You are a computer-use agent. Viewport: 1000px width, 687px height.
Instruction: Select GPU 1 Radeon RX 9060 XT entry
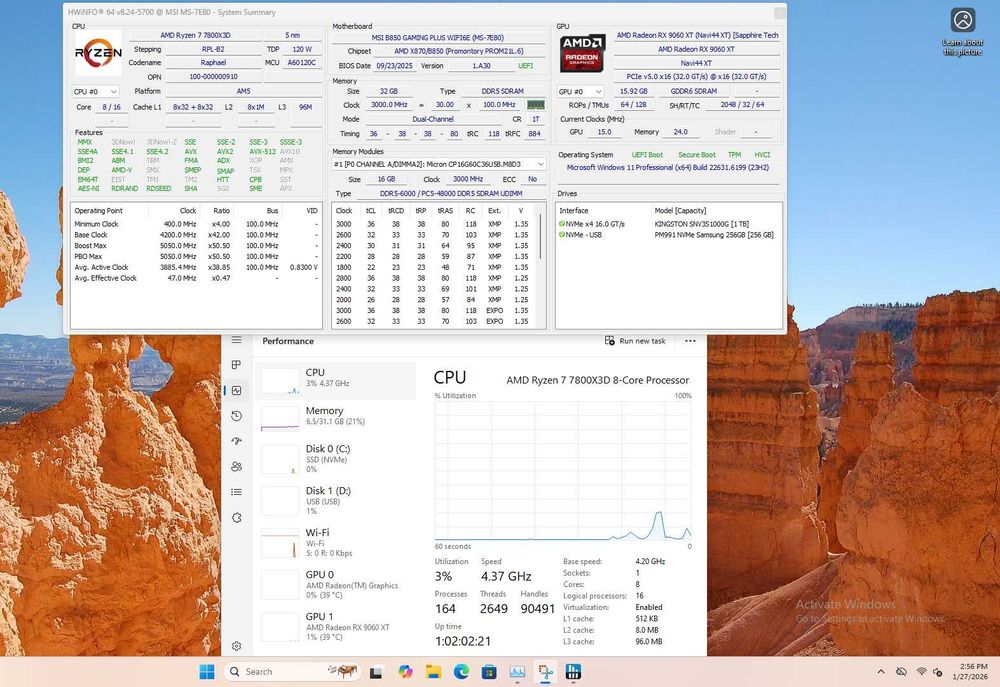335,626
